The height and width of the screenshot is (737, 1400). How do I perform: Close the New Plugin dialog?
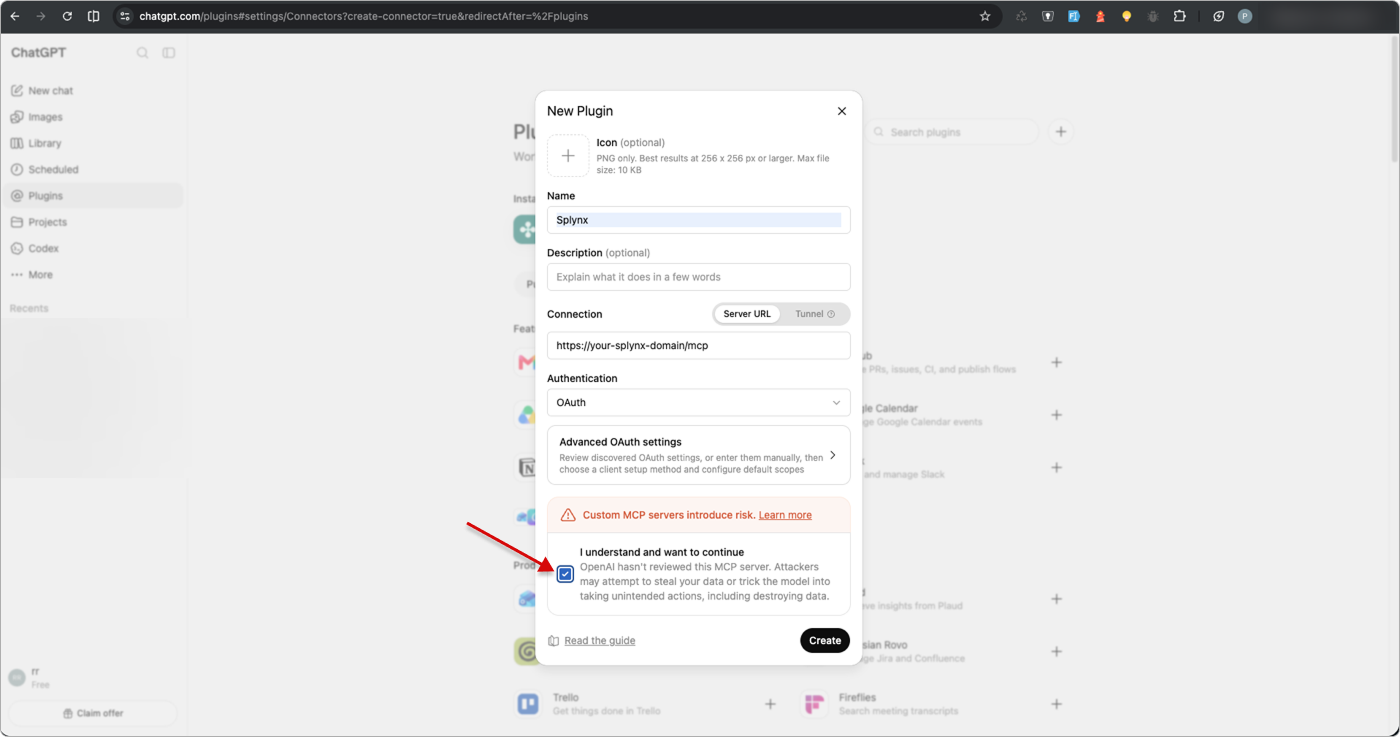tap(842, 111)
